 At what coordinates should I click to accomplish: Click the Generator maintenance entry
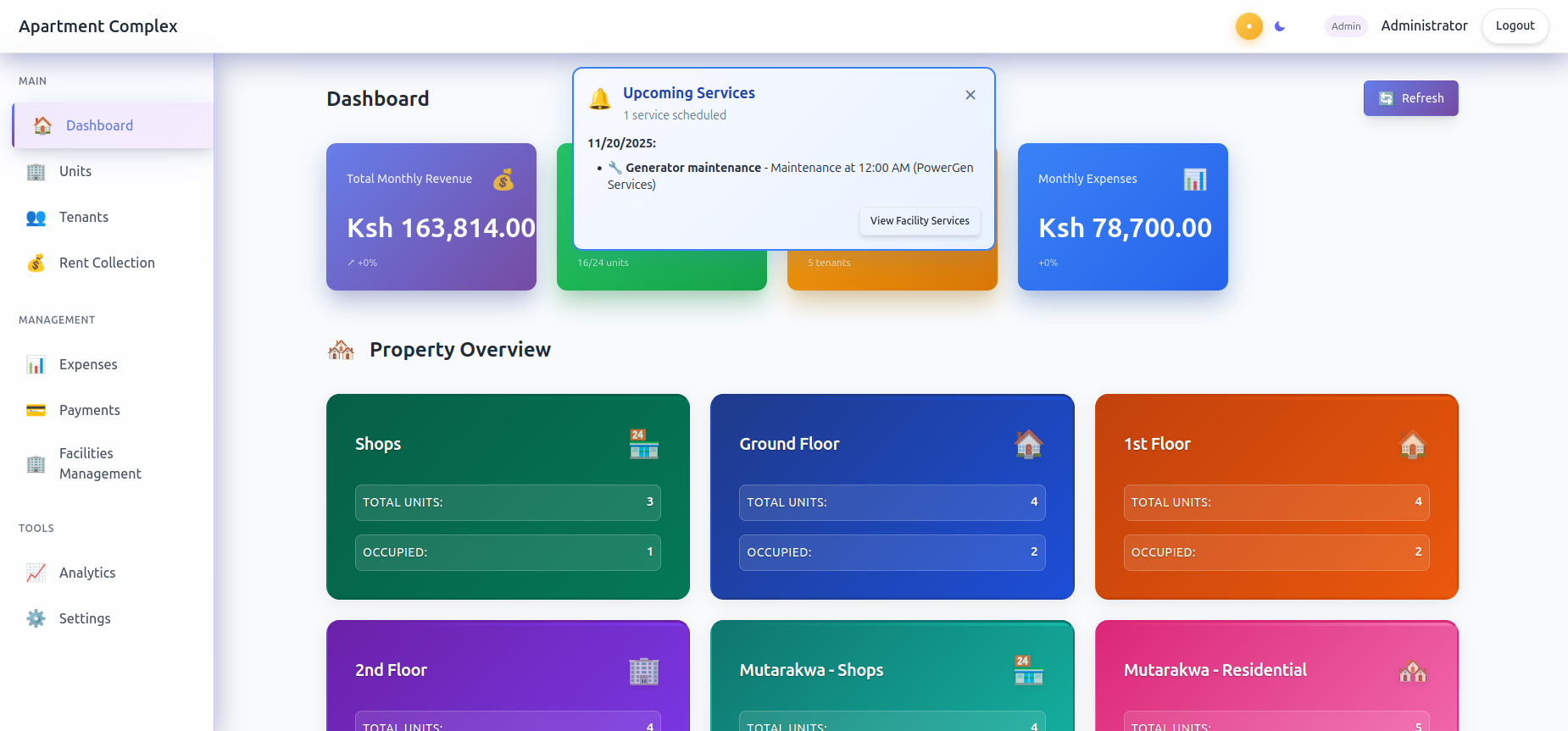(790, 176)
